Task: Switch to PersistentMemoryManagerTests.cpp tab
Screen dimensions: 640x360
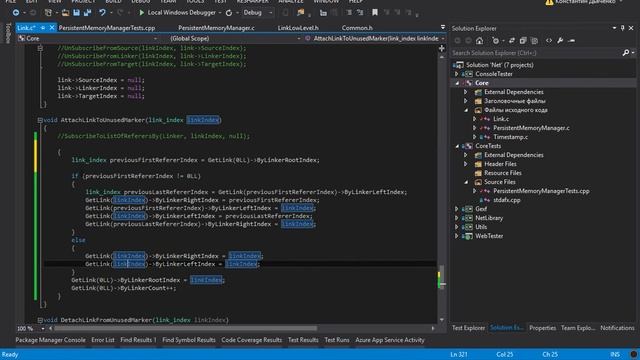Action: pyautogui.click(x=107, y=28)
